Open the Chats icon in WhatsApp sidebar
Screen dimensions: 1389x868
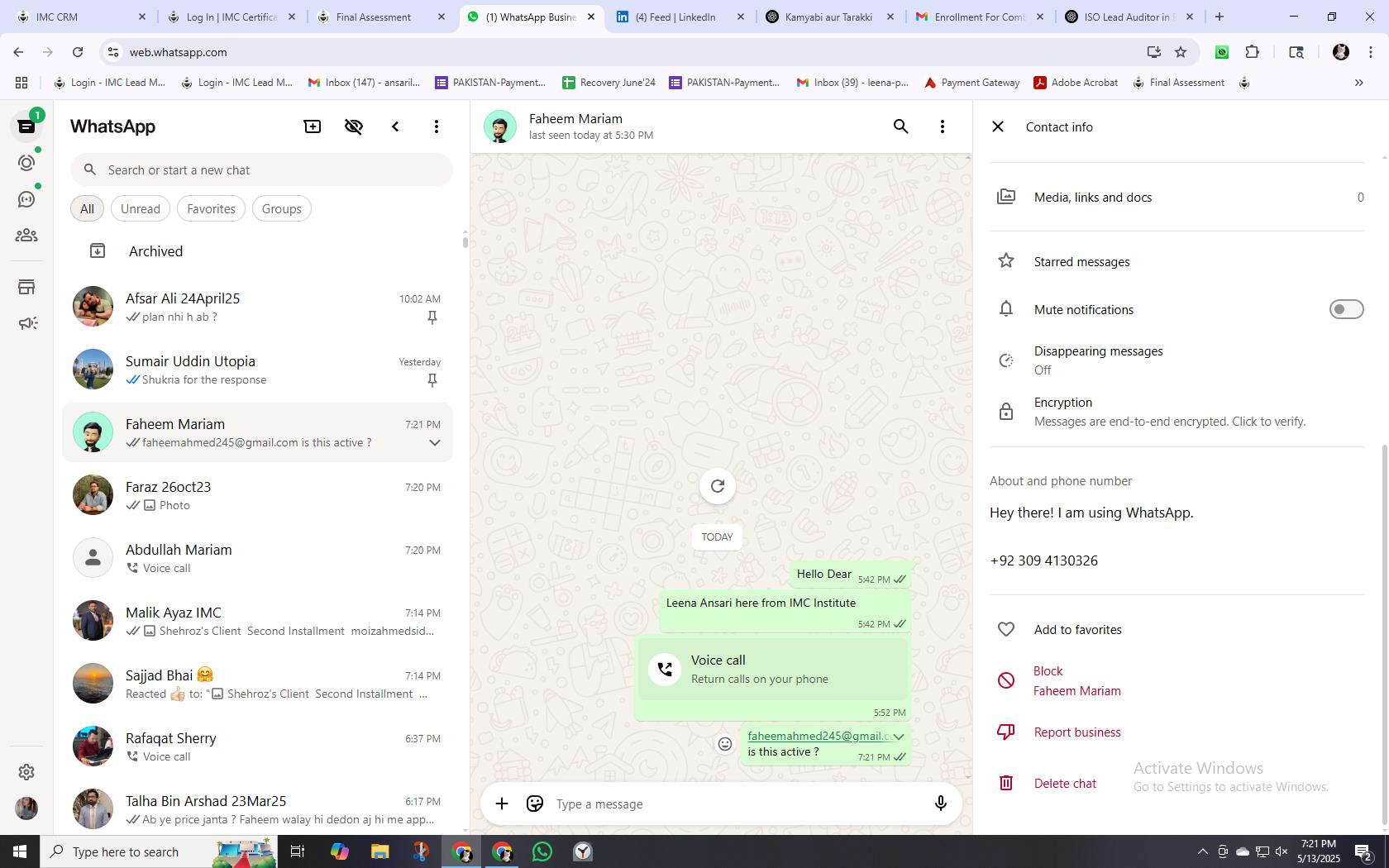(x=26, y=126)
